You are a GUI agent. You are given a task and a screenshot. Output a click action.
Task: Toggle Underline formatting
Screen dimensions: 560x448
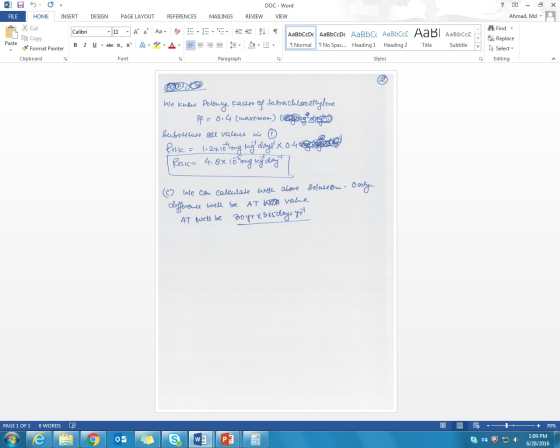click(94, 45)
